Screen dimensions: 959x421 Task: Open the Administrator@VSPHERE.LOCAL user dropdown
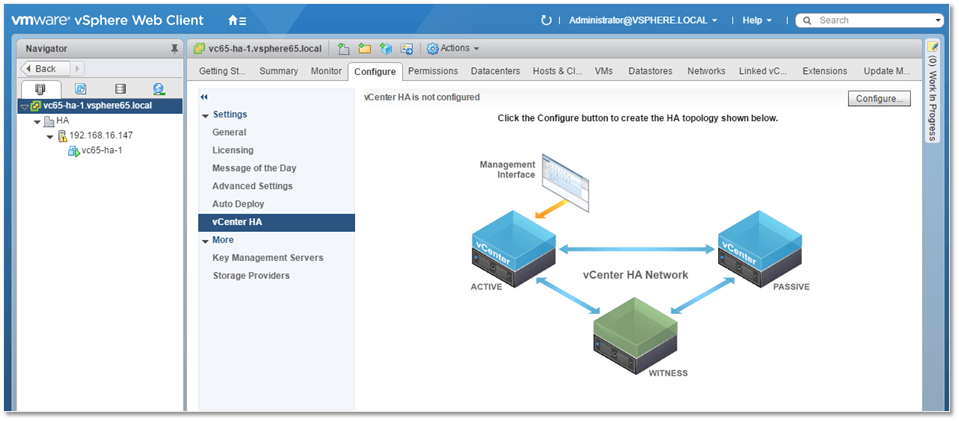(x=643, y=20)
